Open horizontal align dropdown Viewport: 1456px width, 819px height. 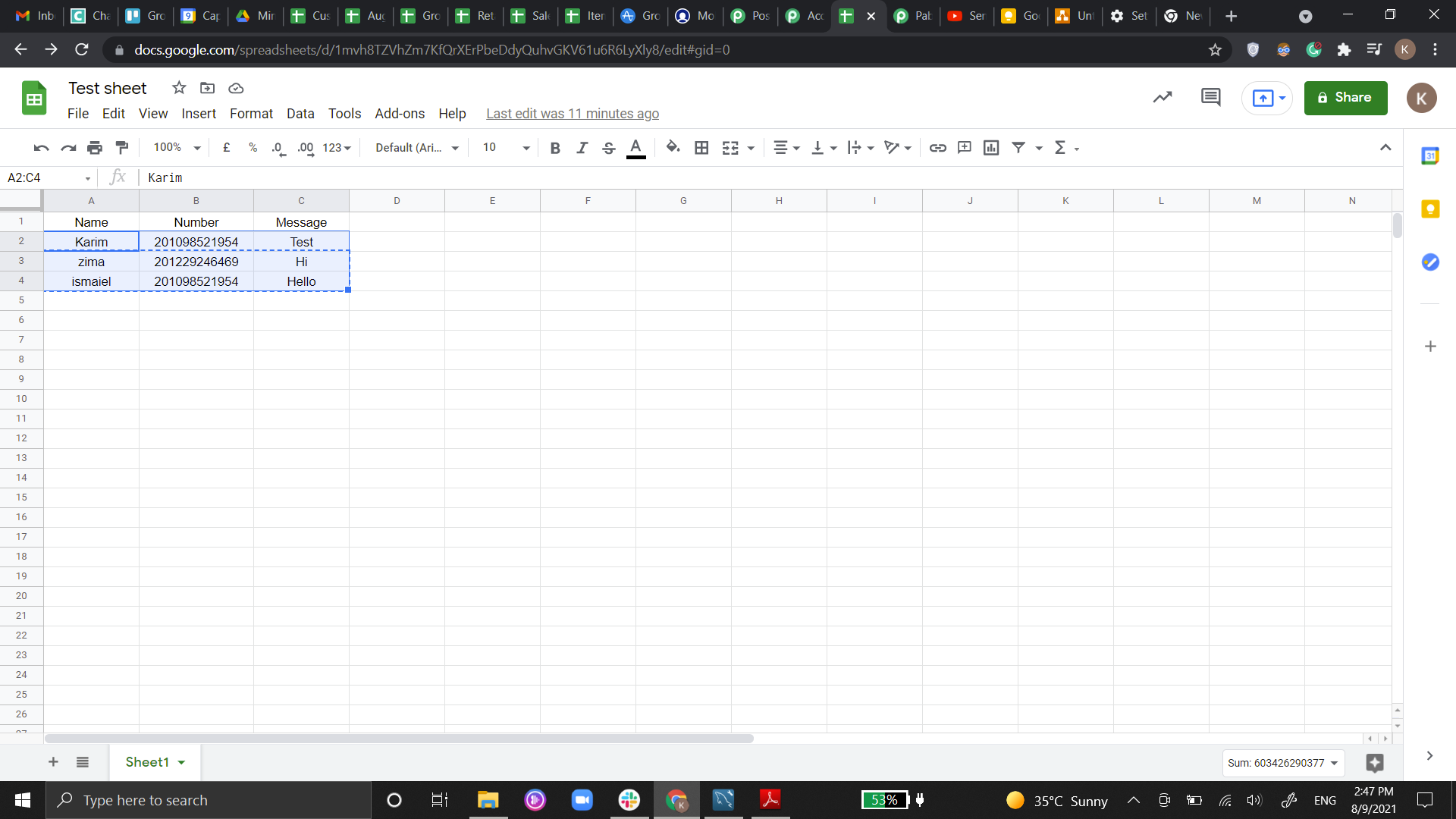(786, 148)
